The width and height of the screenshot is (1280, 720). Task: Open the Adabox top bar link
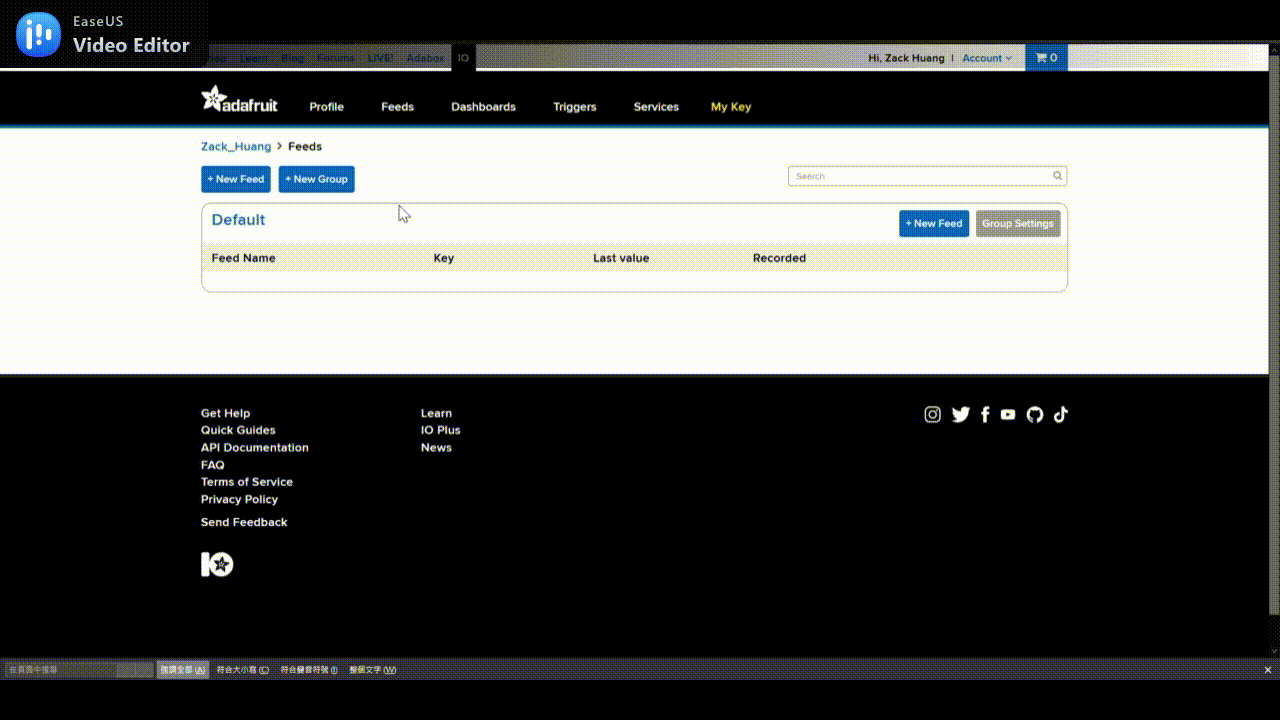(x=425, y=58)
